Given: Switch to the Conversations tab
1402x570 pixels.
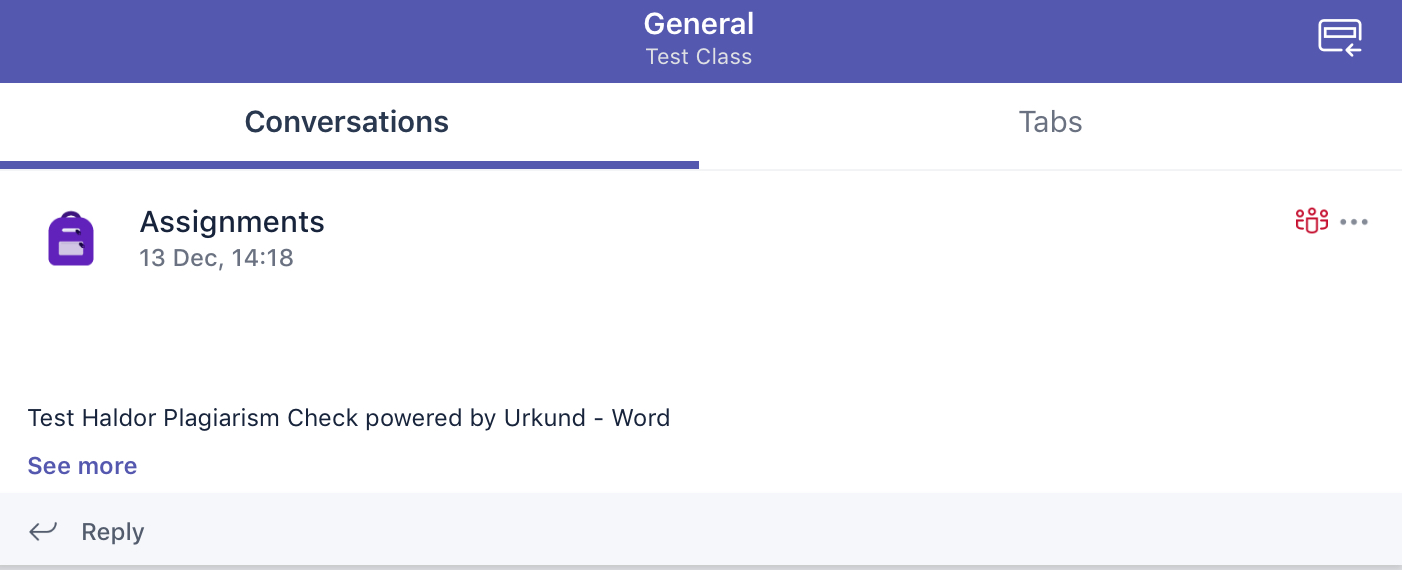Looking at the screenshot, I should click(347, 122).
